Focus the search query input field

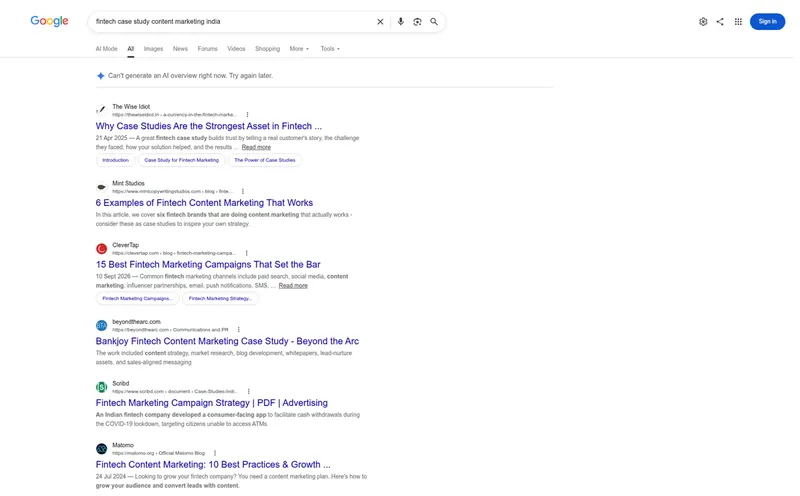(232, 21)
